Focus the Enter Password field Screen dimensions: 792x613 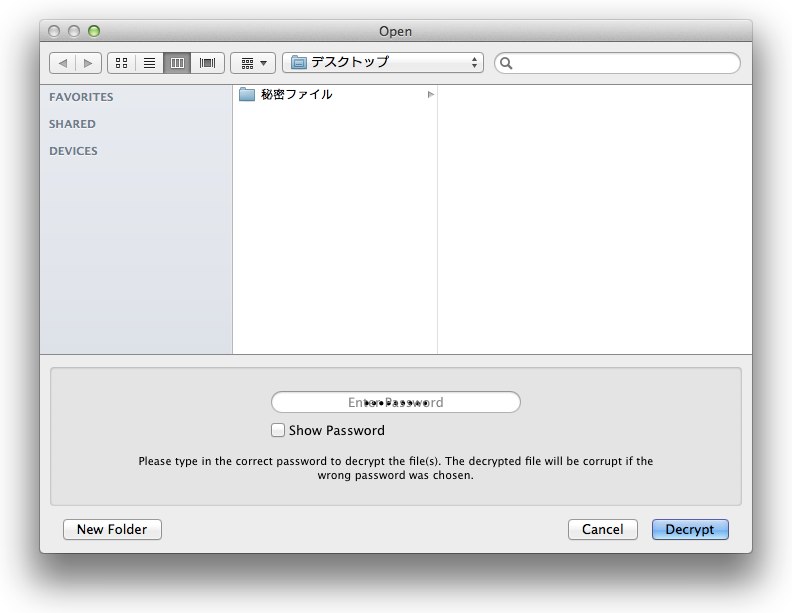[396, 402]
